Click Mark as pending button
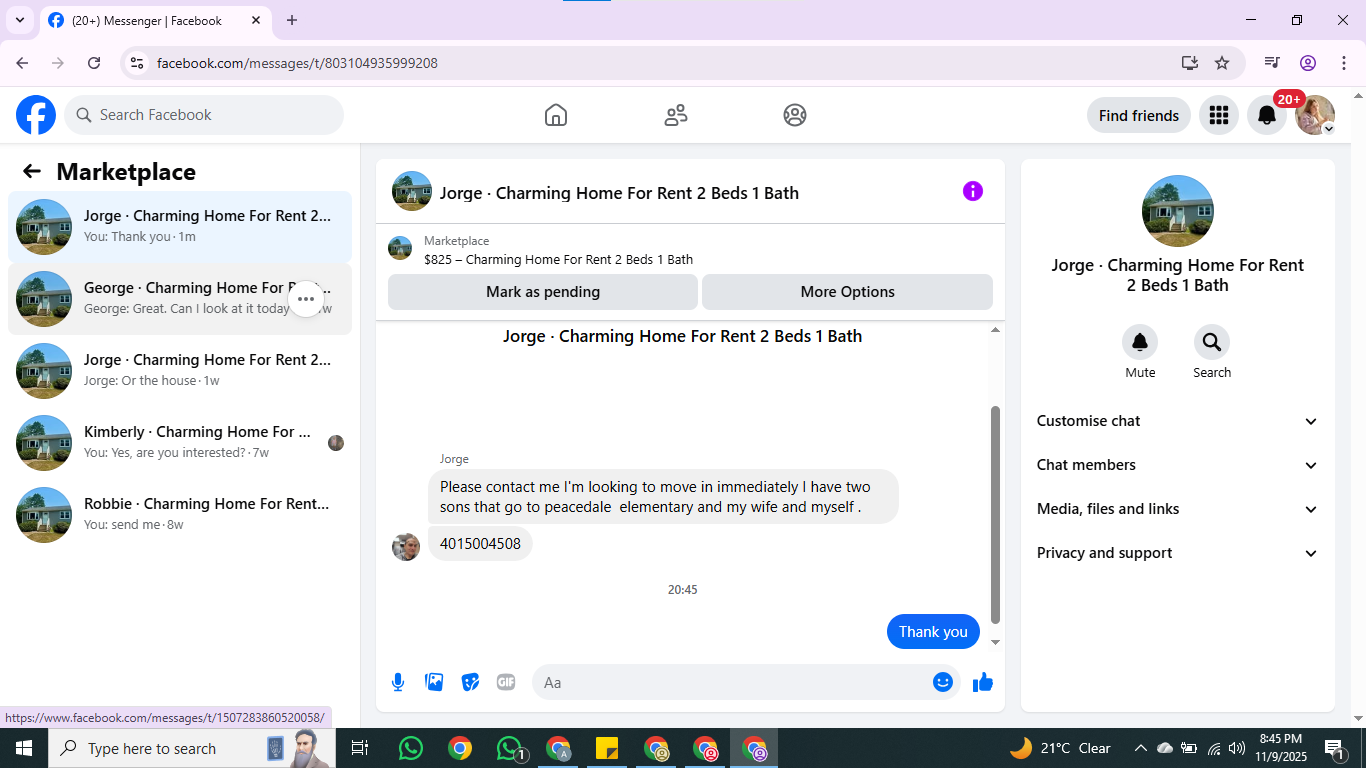This screenshot has width=1366, height=768. (543, 292)
